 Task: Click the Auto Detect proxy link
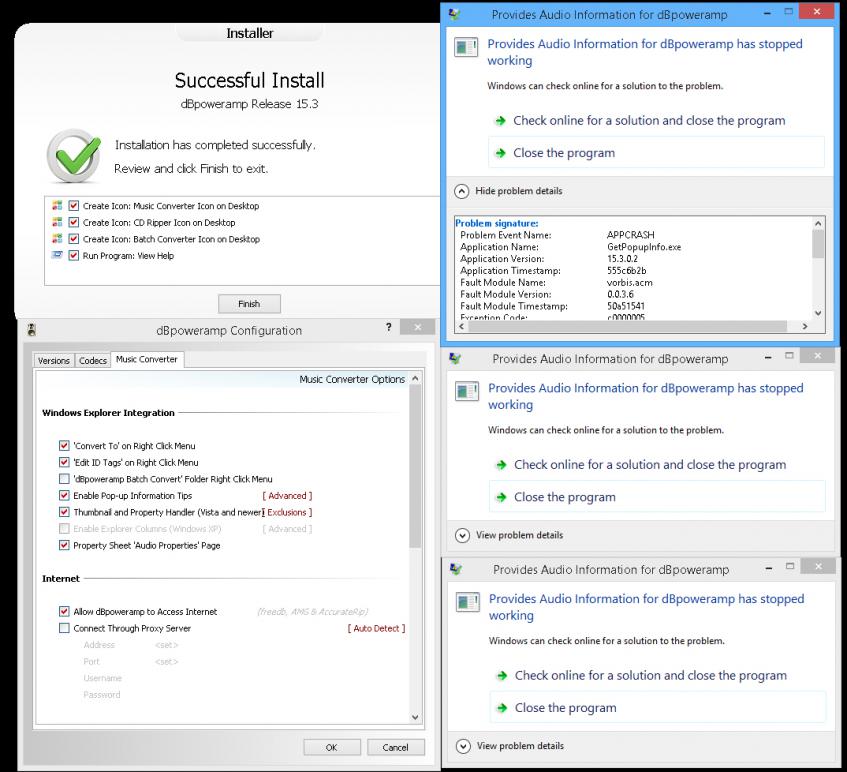pos(376,629)
